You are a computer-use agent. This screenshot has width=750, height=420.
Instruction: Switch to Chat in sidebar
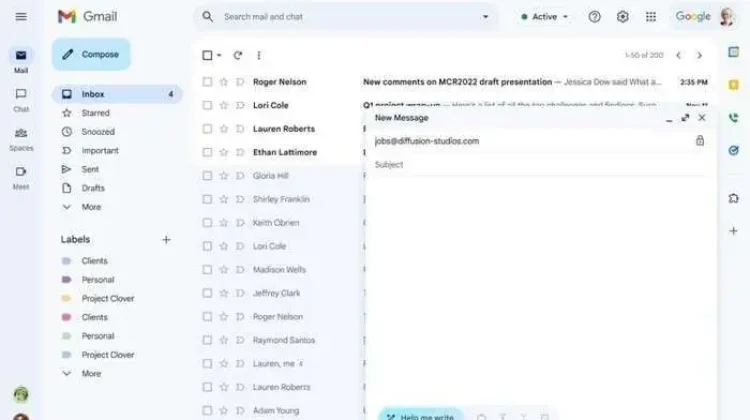21,99
